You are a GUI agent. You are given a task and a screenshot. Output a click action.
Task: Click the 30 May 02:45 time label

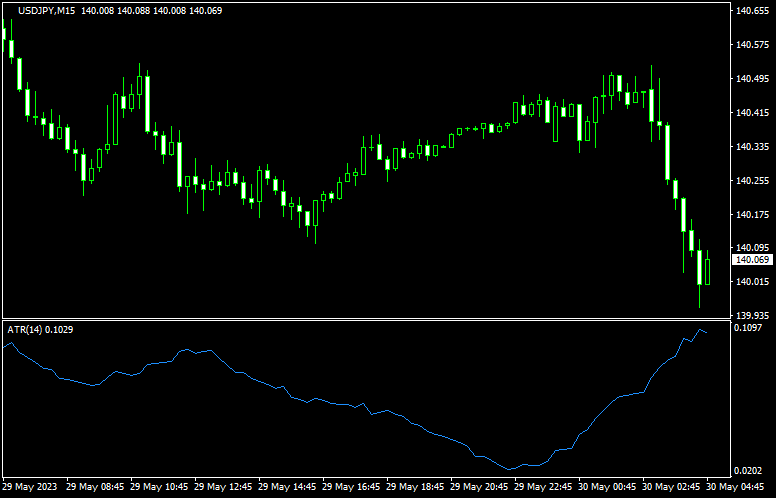point(672,487)
